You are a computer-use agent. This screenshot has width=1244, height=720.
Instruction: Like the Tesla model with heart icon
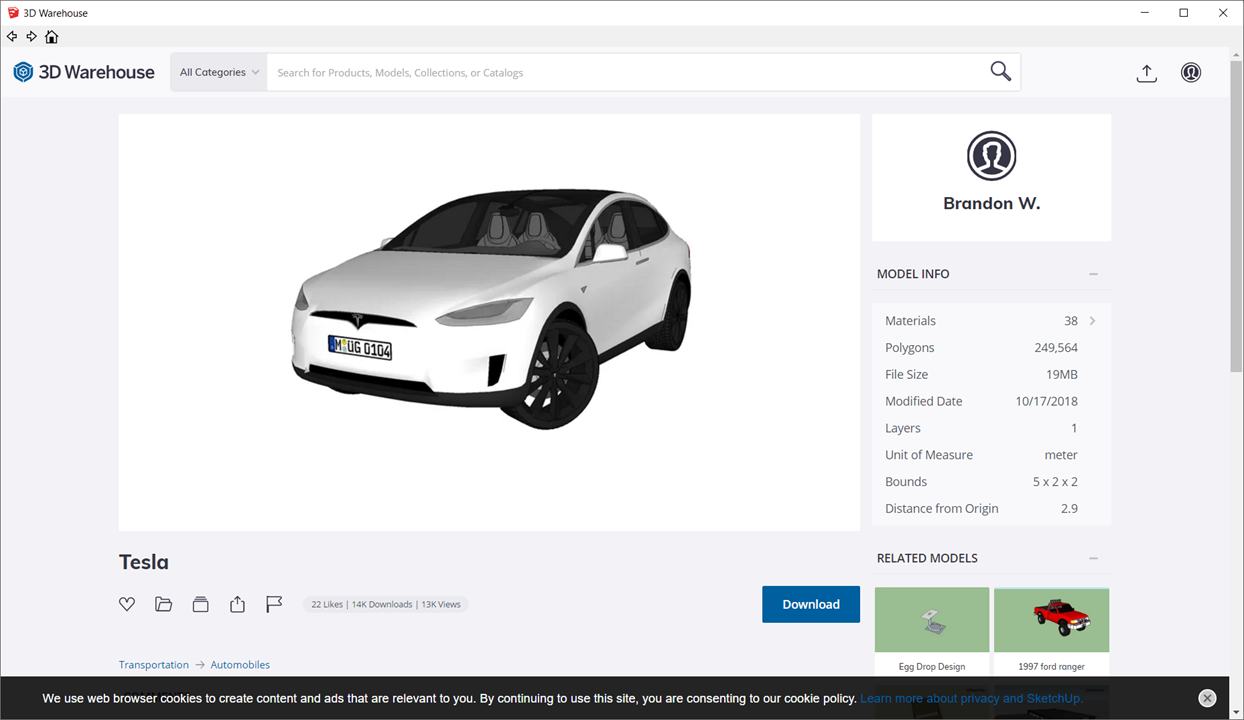point(127,604)
